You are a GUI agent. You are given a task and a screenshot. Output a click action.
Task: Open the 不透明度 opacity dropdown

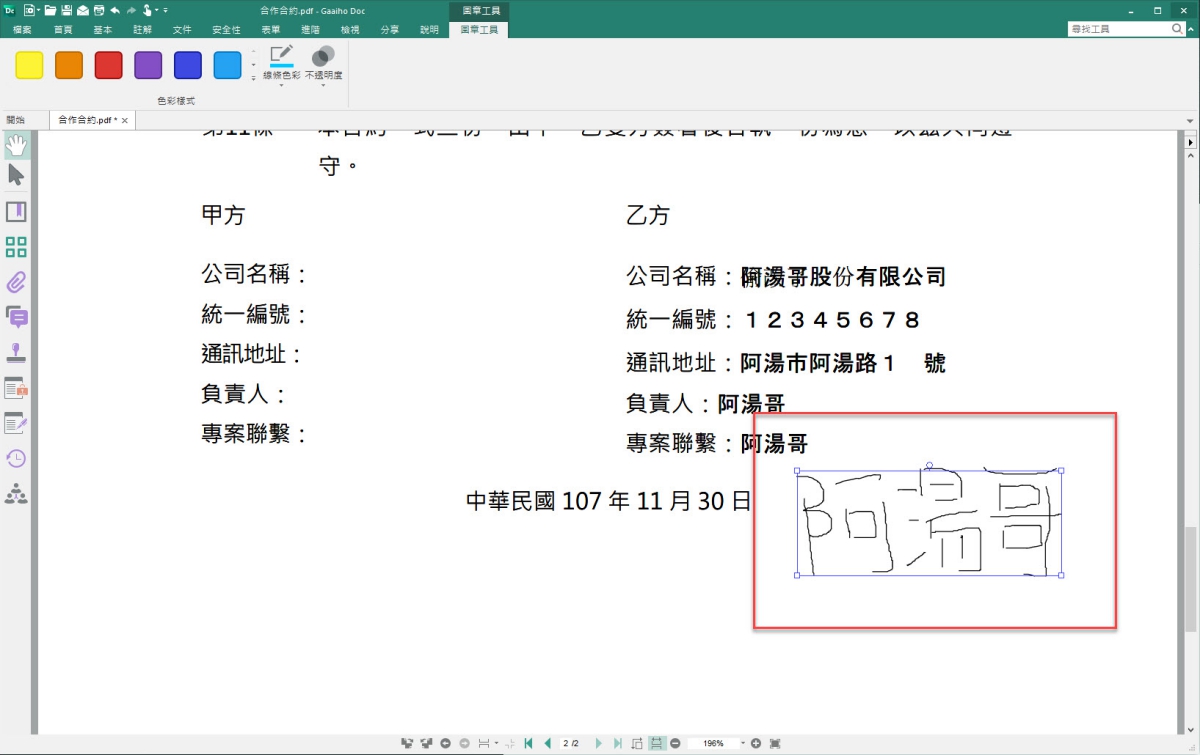(323, 67)
